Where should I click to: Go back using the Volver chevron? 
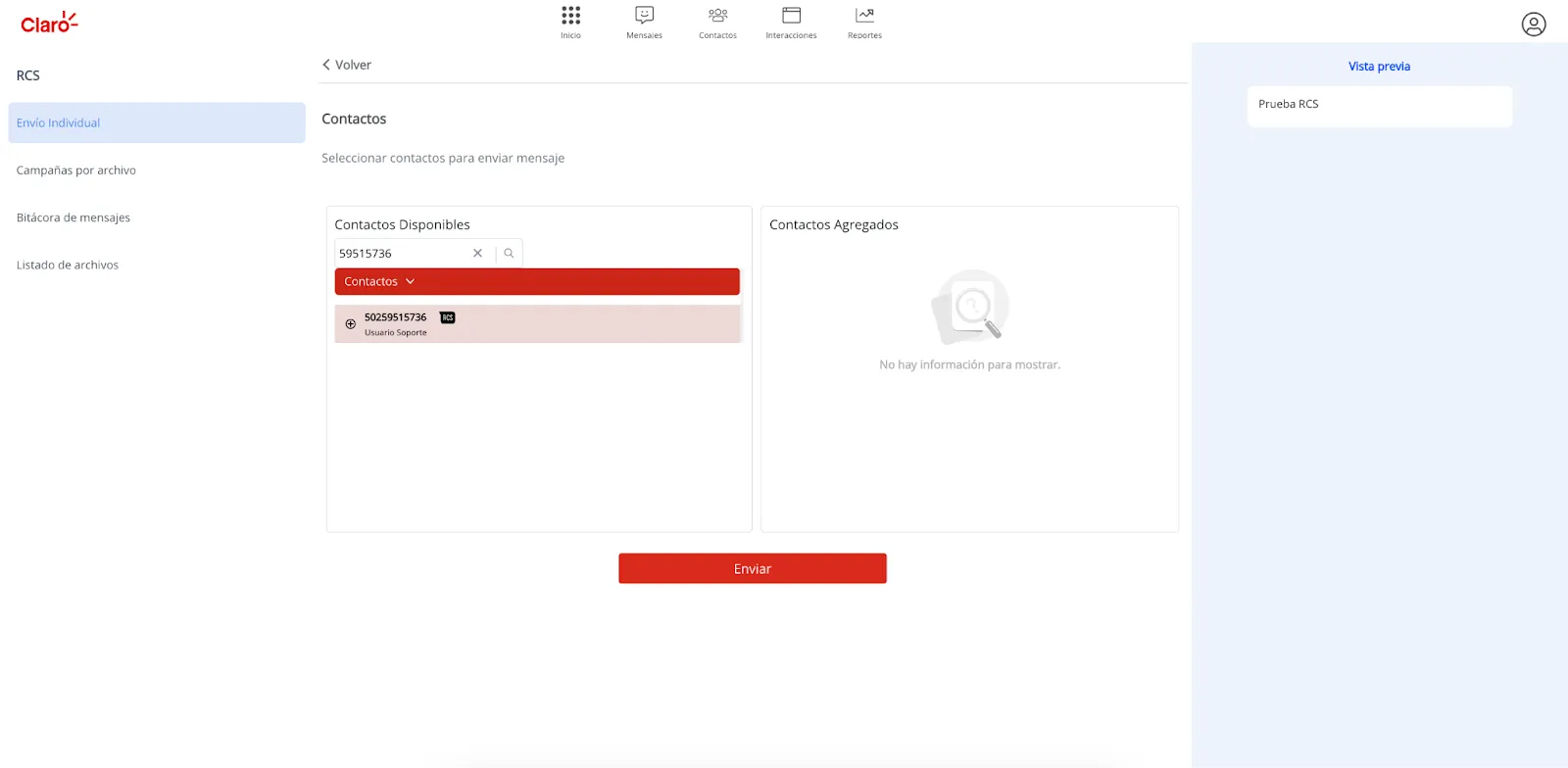point(327,65)
